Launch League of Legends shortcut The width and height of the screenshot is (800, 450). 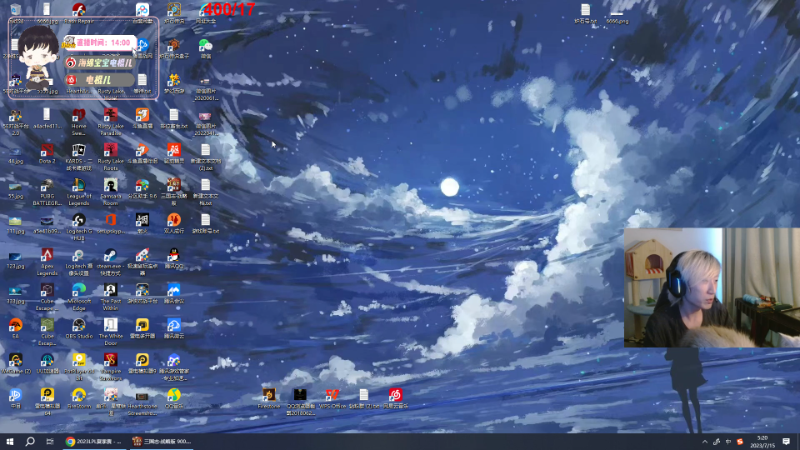79,185
